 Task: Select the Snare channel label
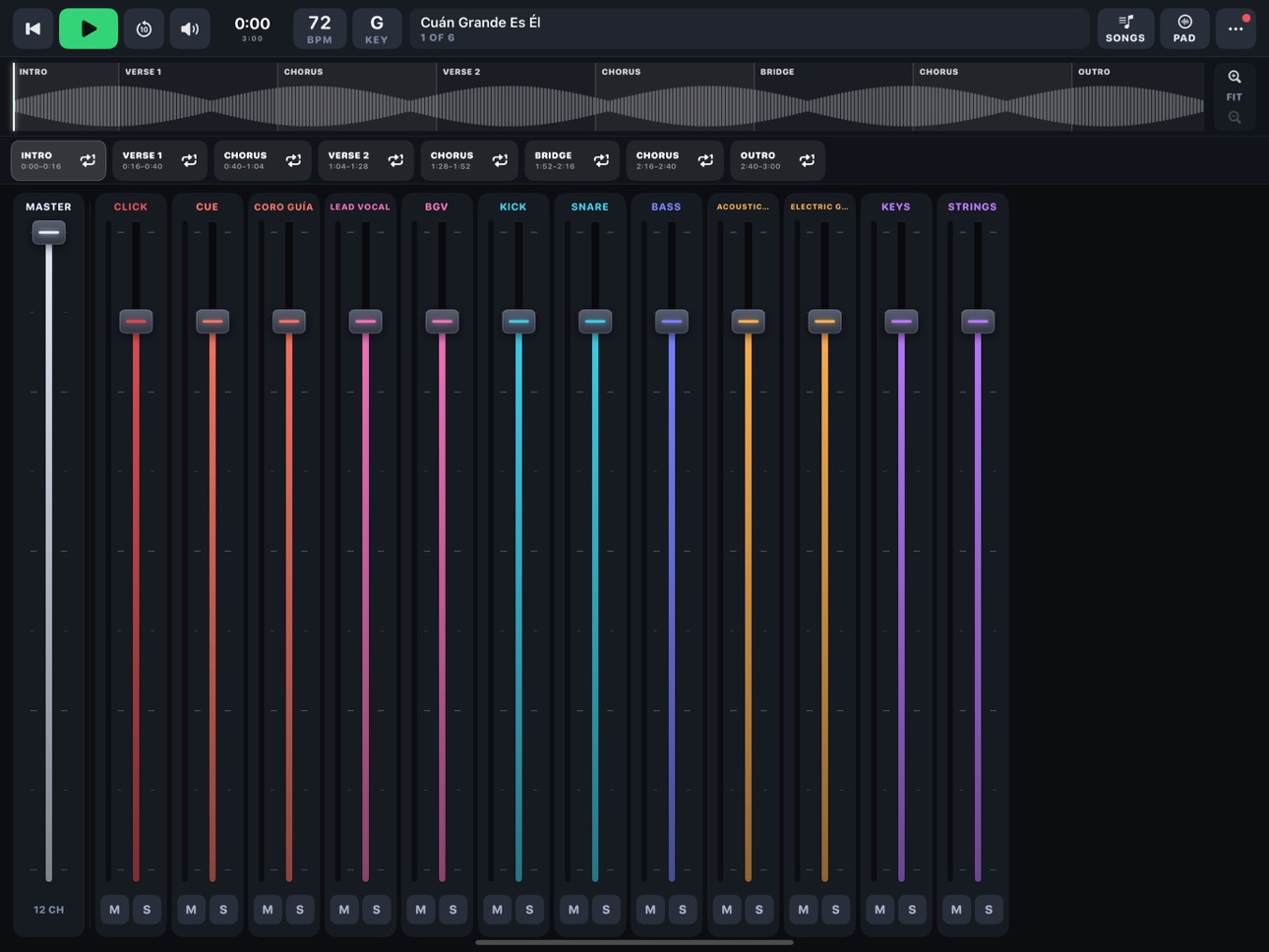(589, 207)
